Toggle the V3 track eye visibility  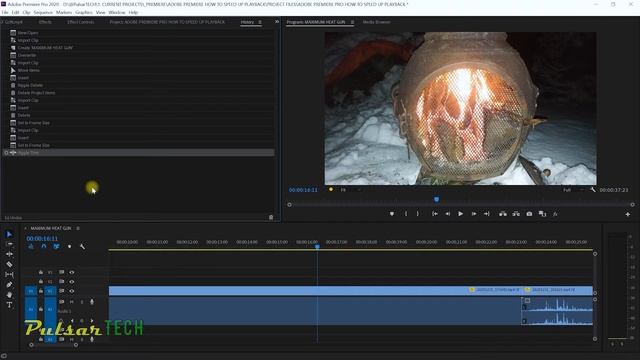click(72, 272)
